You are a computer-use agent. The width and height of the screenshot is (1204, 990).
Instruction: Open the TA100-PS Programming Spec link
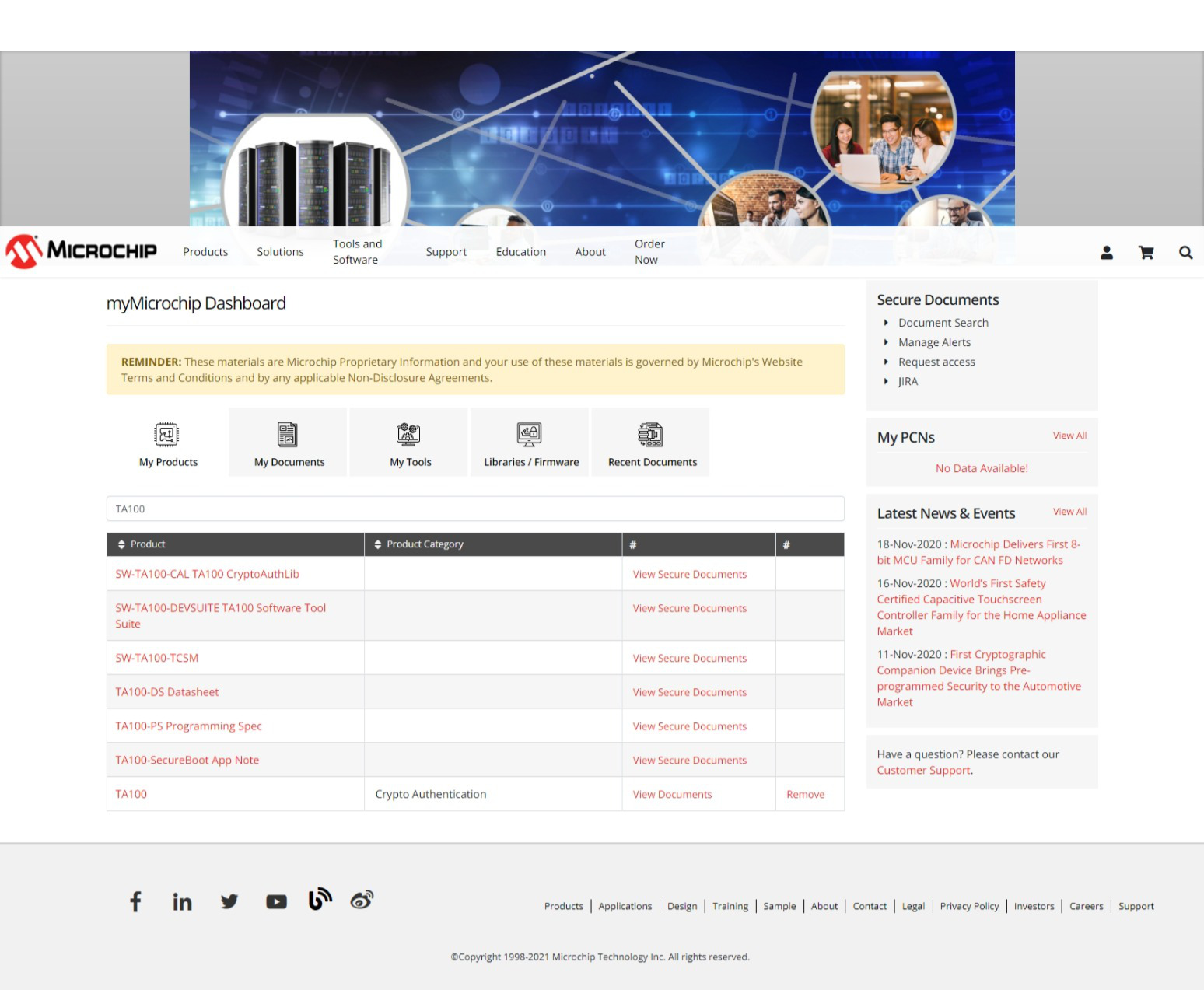click(188, 726)
